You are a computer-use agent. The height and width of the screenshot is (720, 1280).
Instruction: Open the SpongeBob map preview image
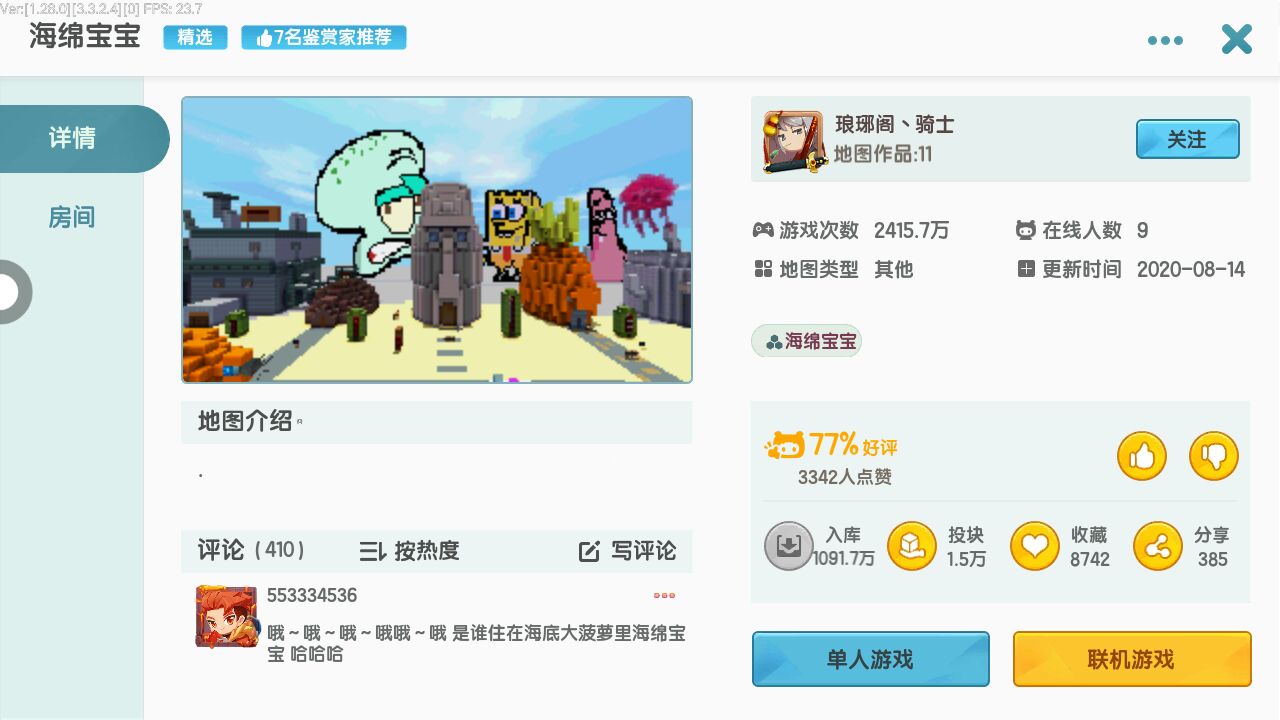click(437, 240)
